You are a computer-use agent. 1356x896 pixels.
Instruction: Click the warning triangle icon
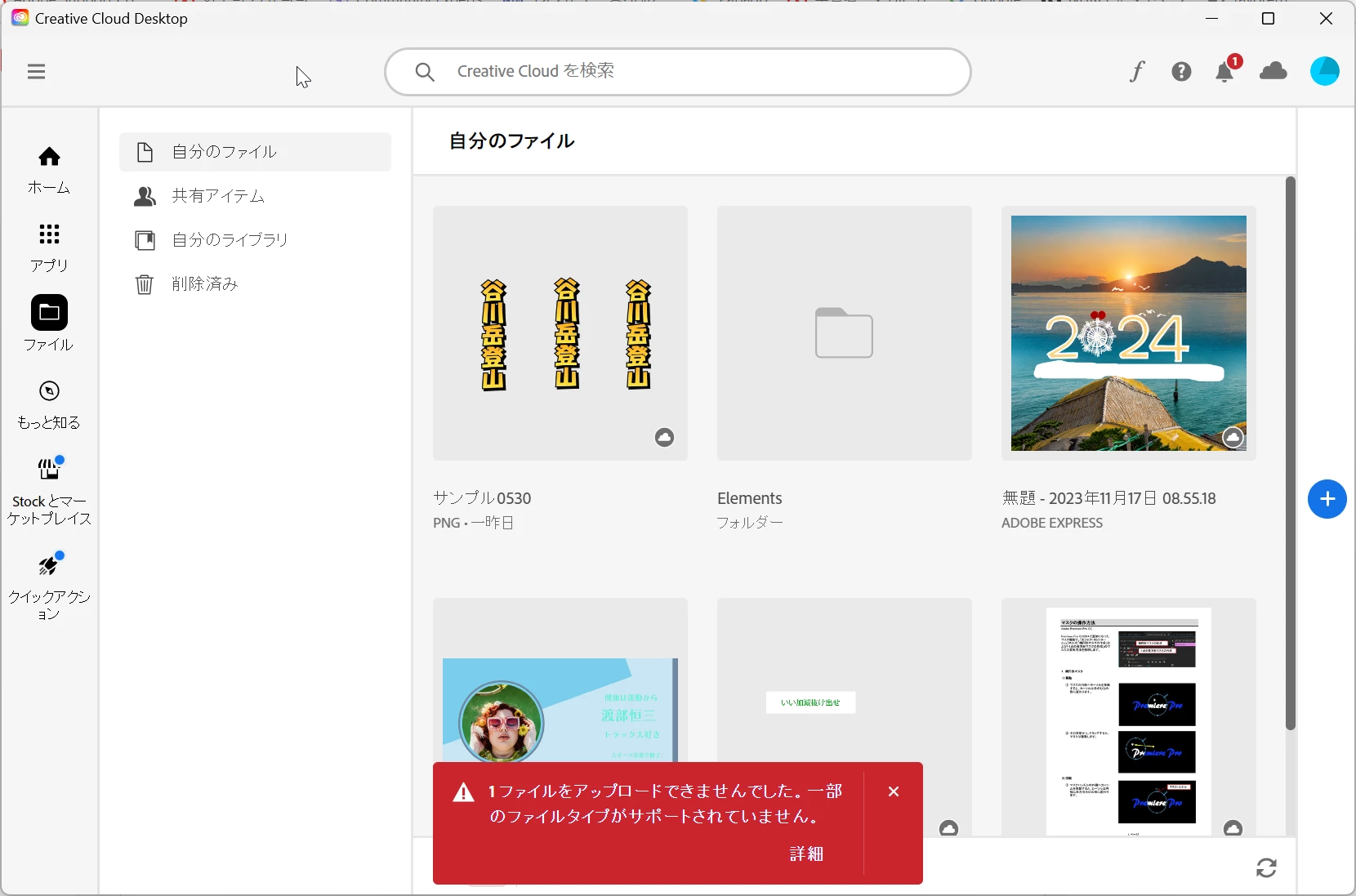pyautogui.click(x=464, y=792)
